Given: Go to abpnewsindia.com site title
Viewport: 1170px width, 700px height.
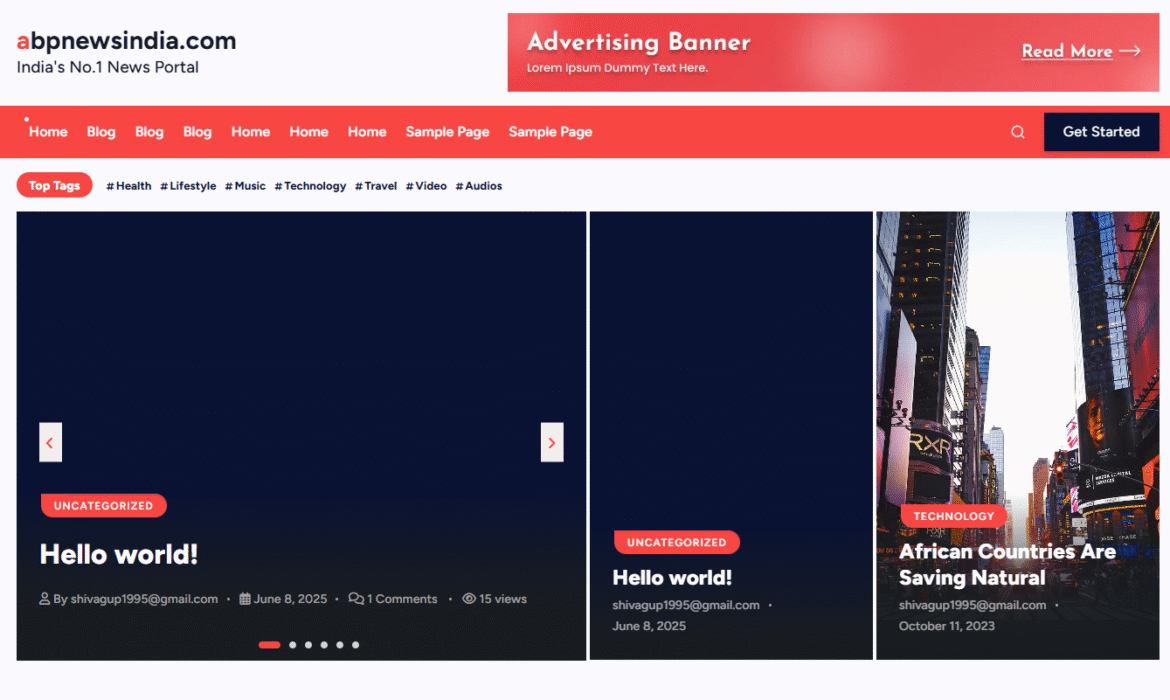Looking at the screenshot, I should [126, 41].
